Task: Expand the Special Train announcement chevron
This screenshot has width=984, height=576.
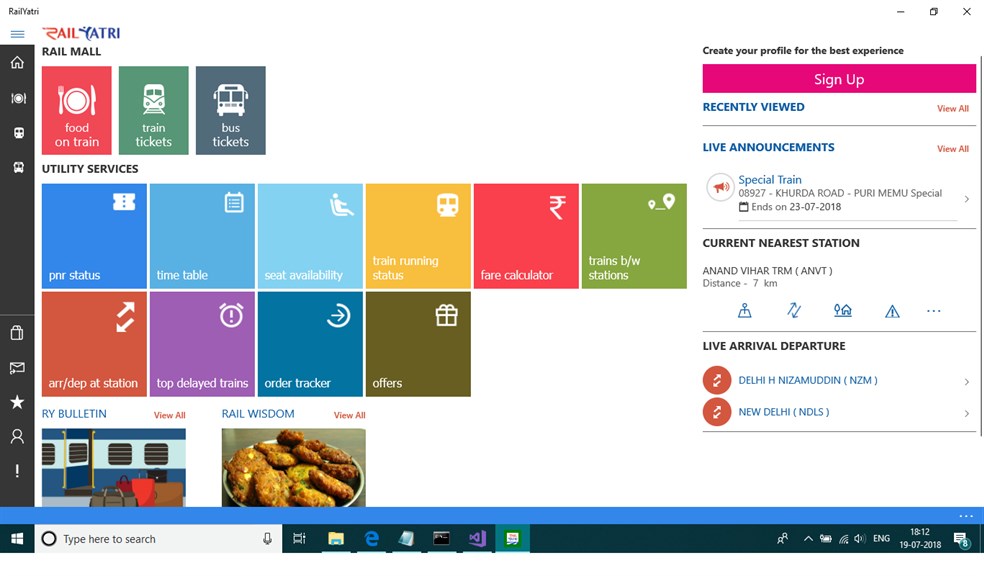Action: pyautogui.click(x=966, y=199)
